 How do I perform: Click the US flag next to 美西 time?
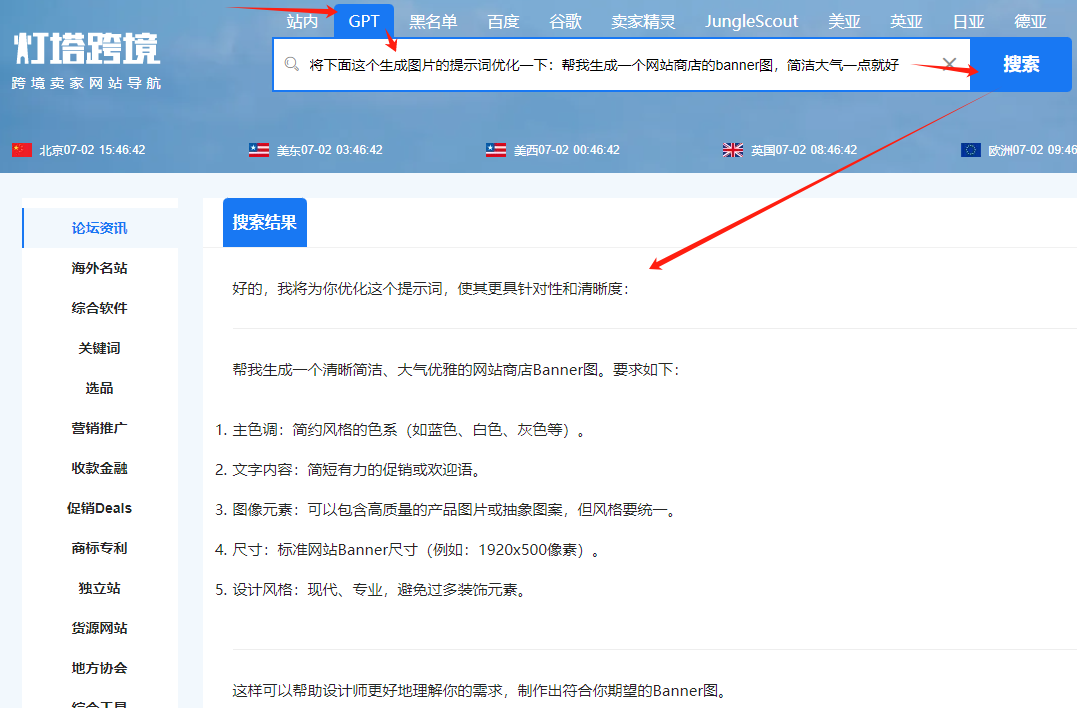click(496, 150)
